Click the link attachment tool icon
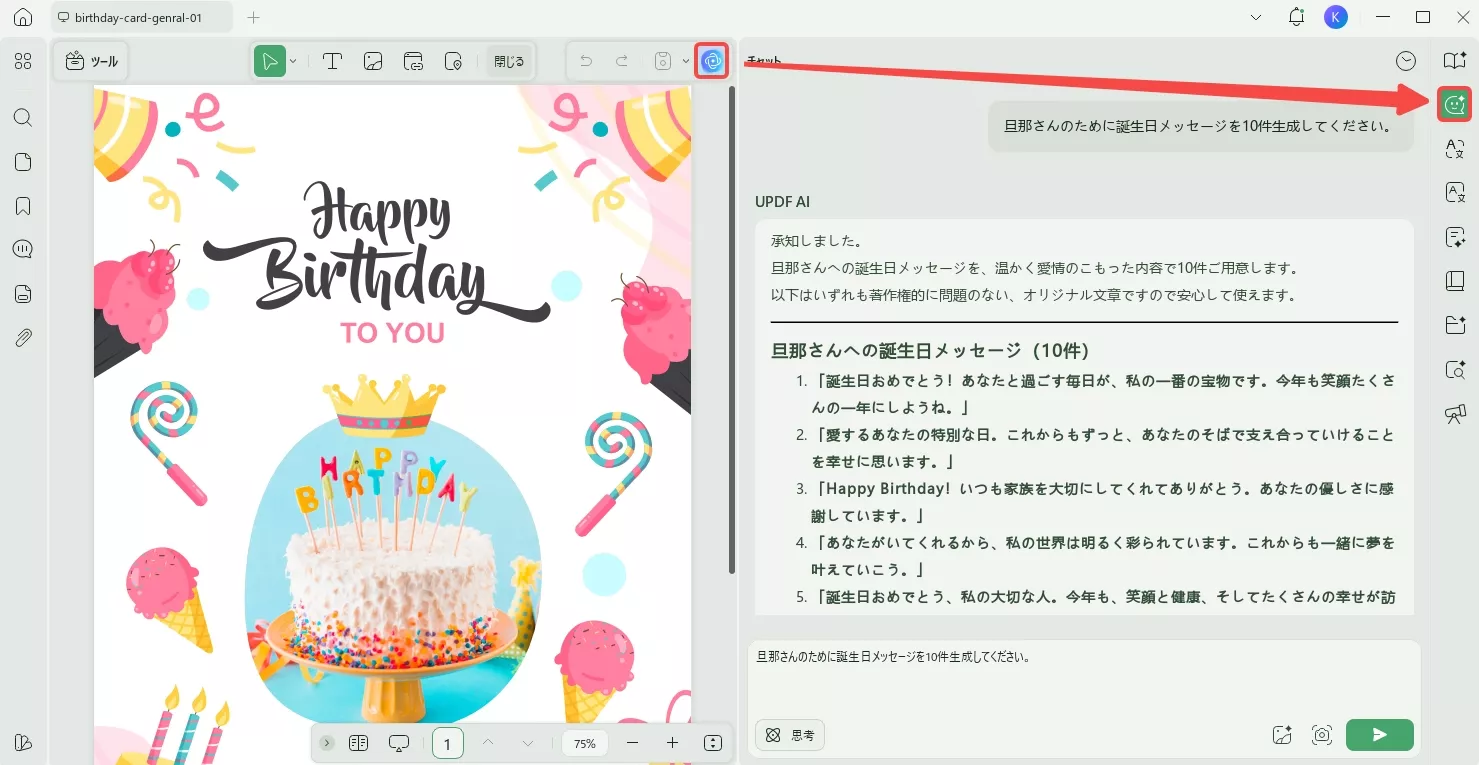1479x765 pixels. [x=413, y=61]
